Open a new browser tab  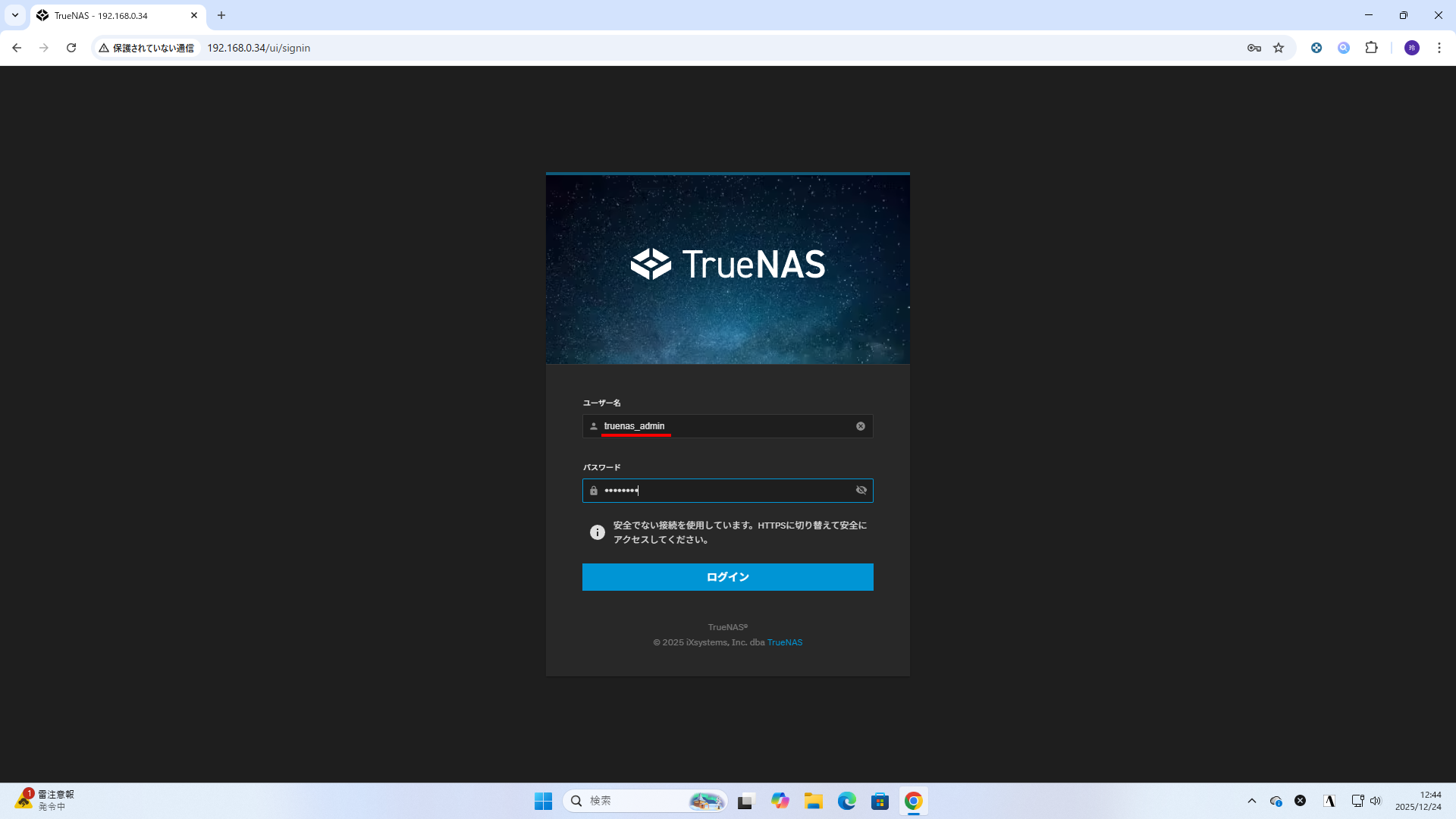pyautogui.click(x=221, y=15)
